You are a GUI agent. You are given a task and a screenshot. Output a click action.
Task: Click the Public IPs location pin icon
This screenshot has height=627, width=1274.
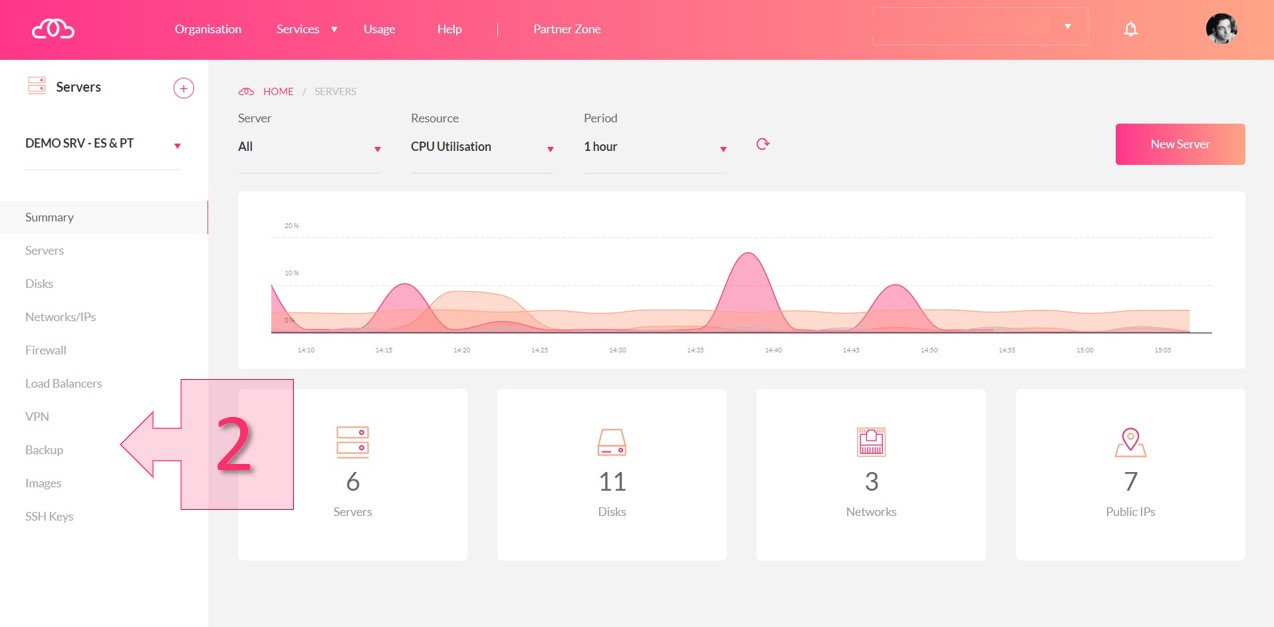click(1130, 441)
